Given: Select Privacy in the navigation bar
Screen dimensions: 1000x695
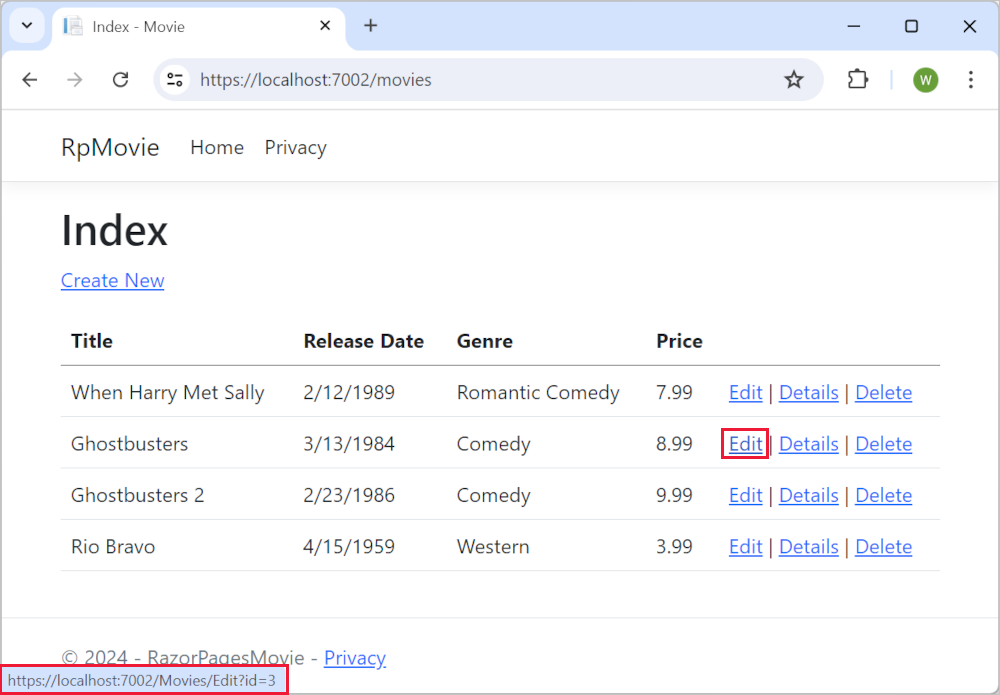Looking at the screenshot, I should pyautogui.click(x=295, y=147).
